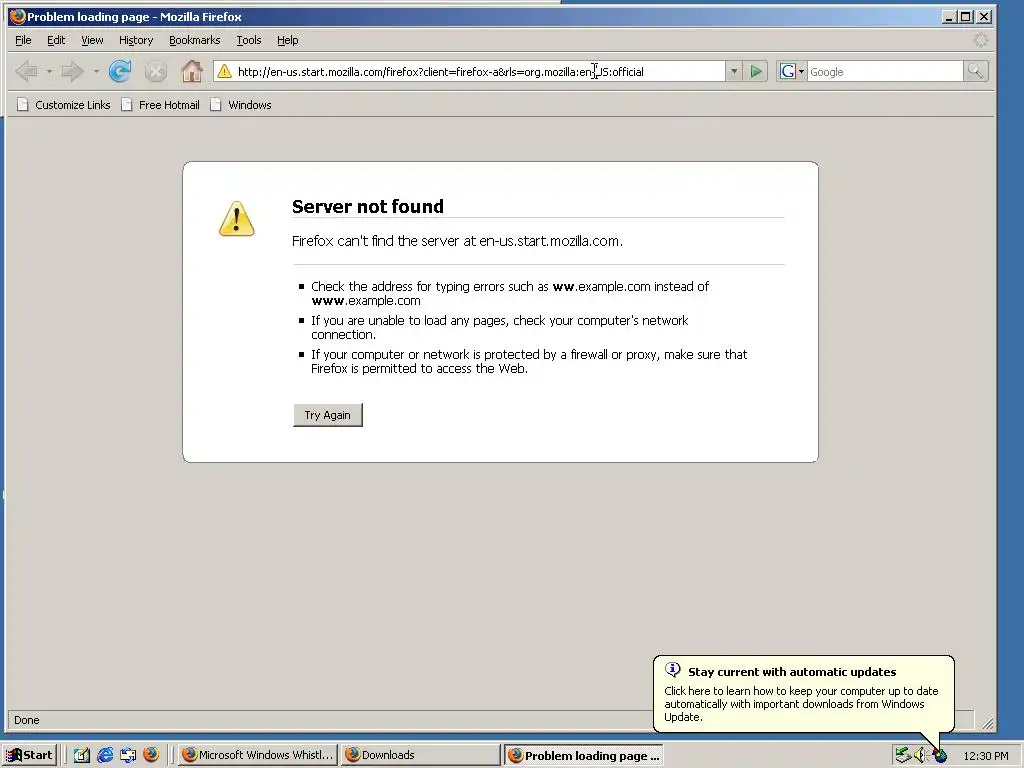The height and width of the screenshot is (768, 1024).
Task: Click the automatic updates balloon notification
Action: coord(804,694)
